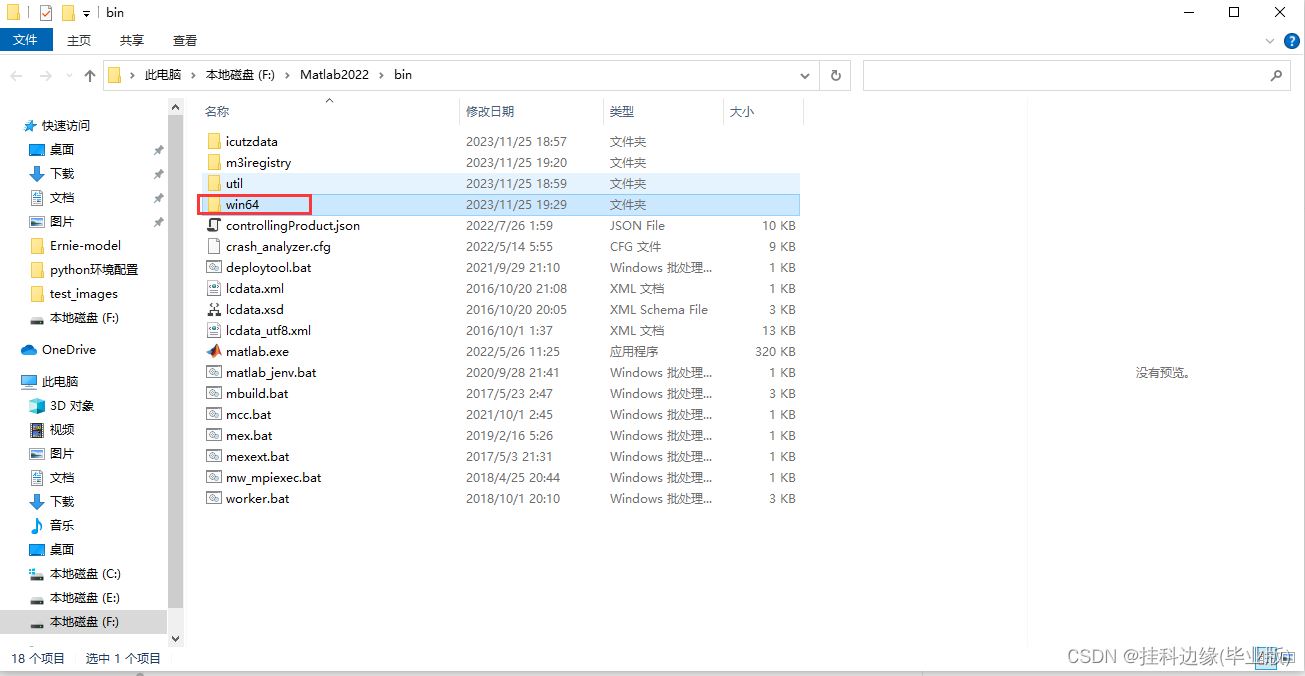Open the address bar history dropdown
The height and width of the screenshot is (676, 1305).
coord(805,75)
